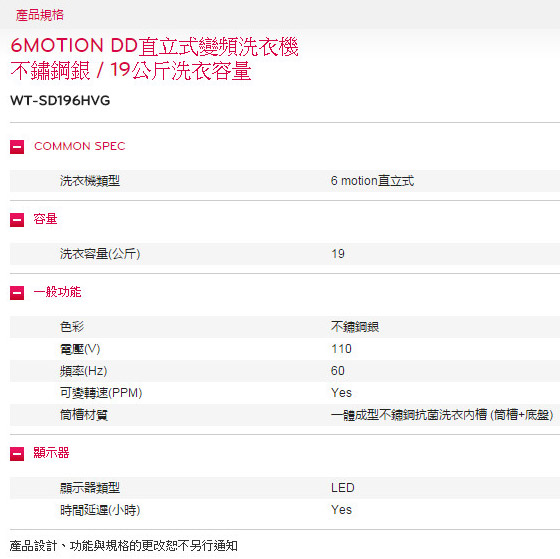Click the COMMON SPEC heading

coord(80,146)
